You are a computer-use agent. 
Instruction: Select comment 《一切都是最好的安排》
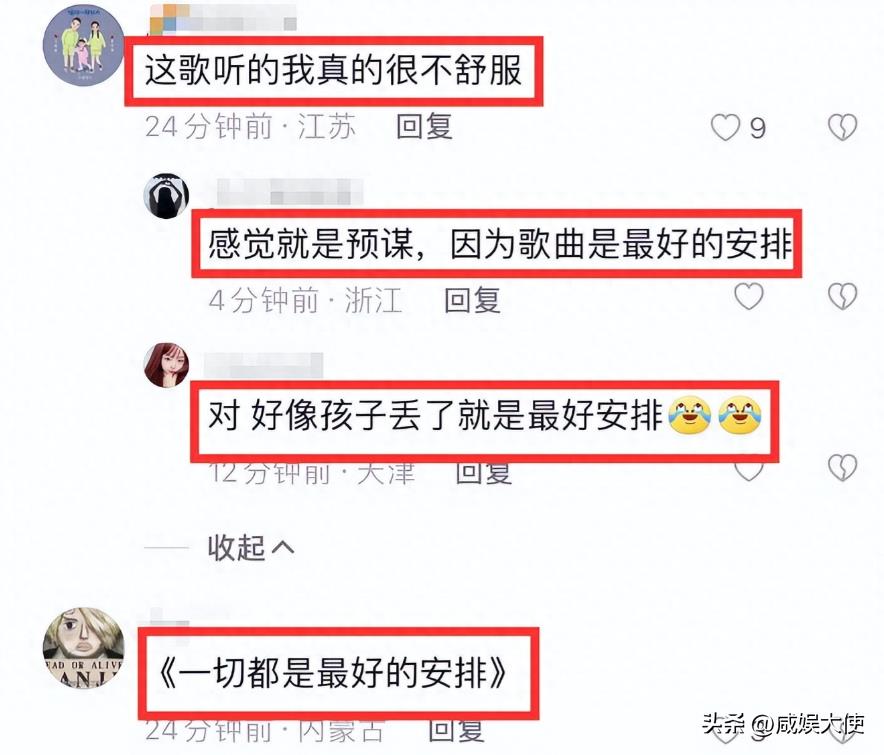(333, 673)
